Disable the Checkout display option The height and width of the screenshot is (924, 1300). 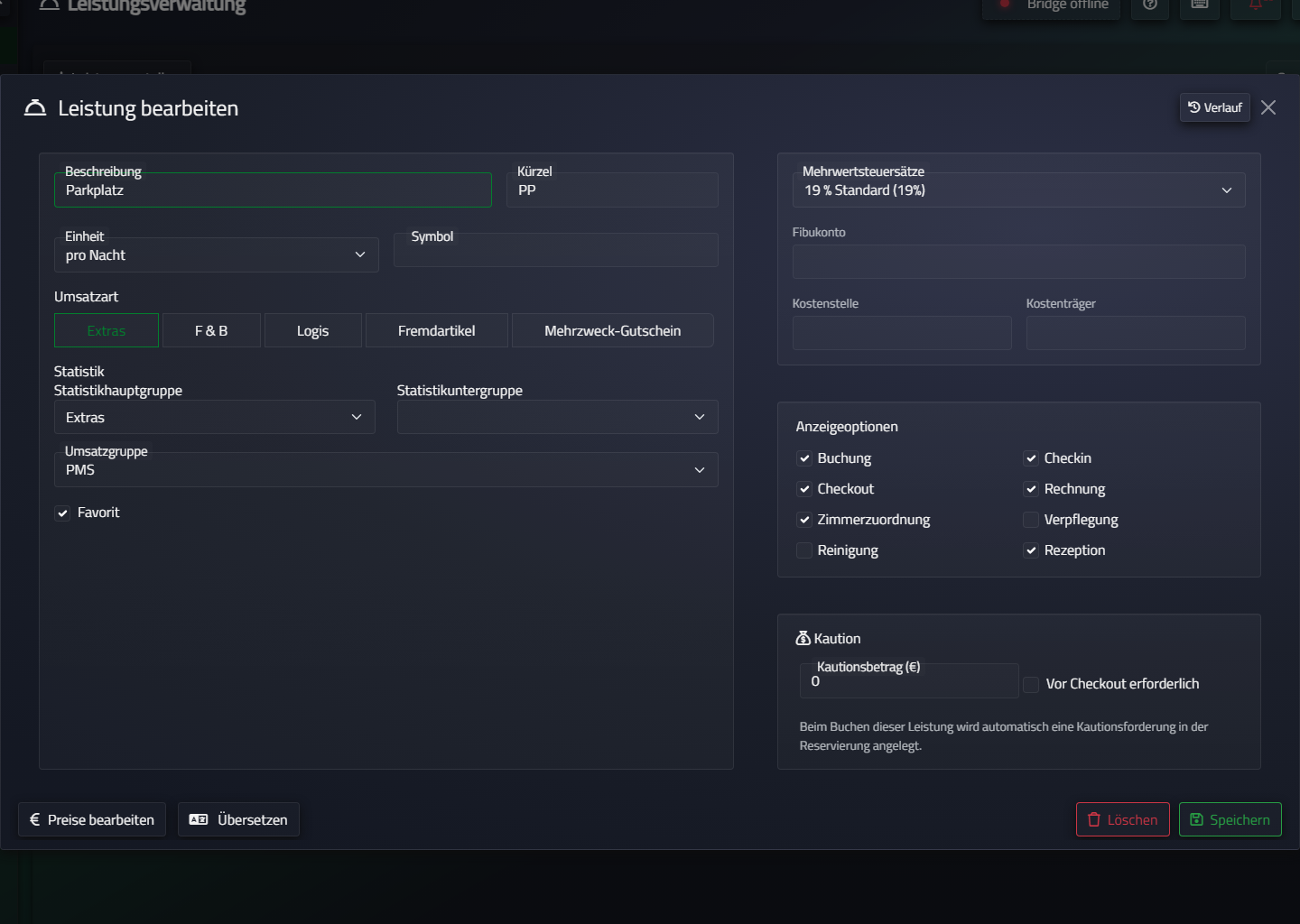804,489
